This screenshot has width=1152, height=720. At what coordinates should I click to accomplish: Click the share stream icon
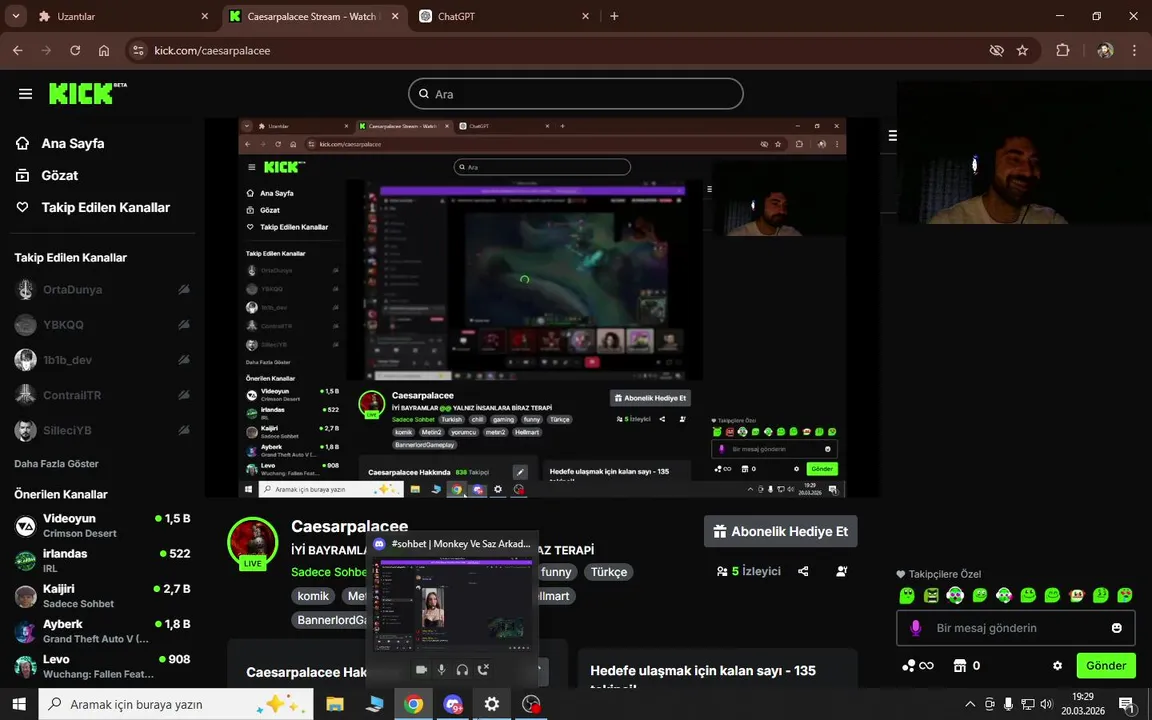coord(804,572)
